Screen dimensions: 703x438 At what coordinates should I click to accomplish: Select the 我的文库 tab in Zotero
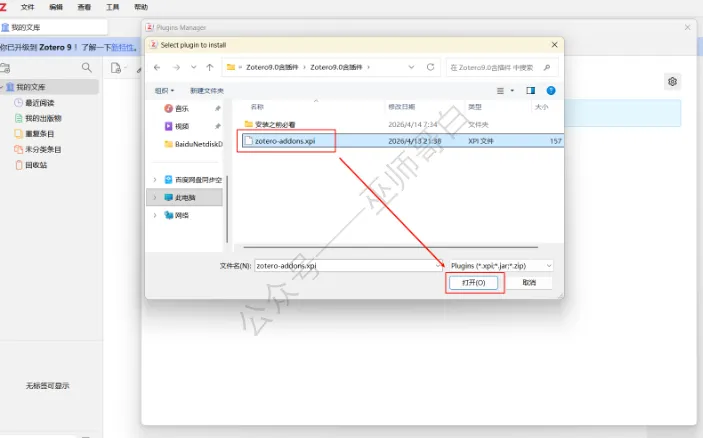click(x=54, y=27)
